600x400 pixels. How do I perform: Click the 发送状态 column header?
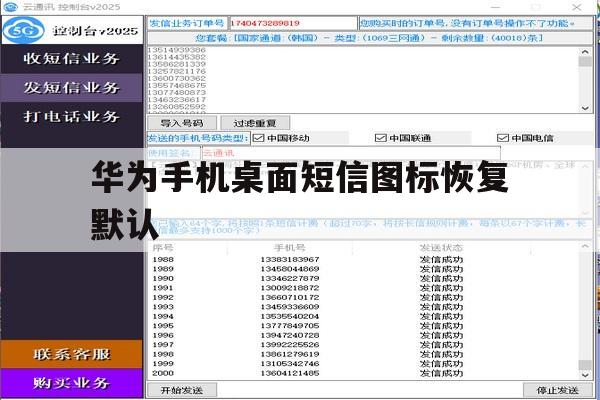coord(441,248)
